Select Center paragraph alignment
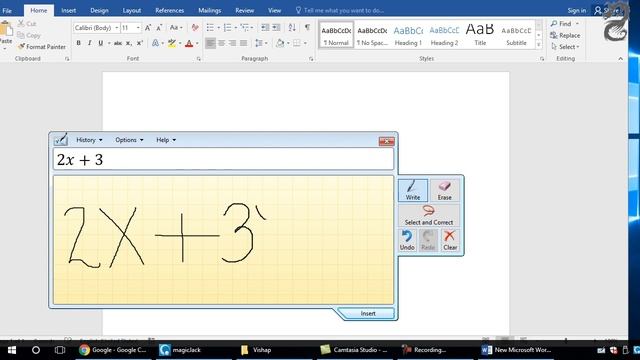The image size is (640, 360). tap(221, 43)
